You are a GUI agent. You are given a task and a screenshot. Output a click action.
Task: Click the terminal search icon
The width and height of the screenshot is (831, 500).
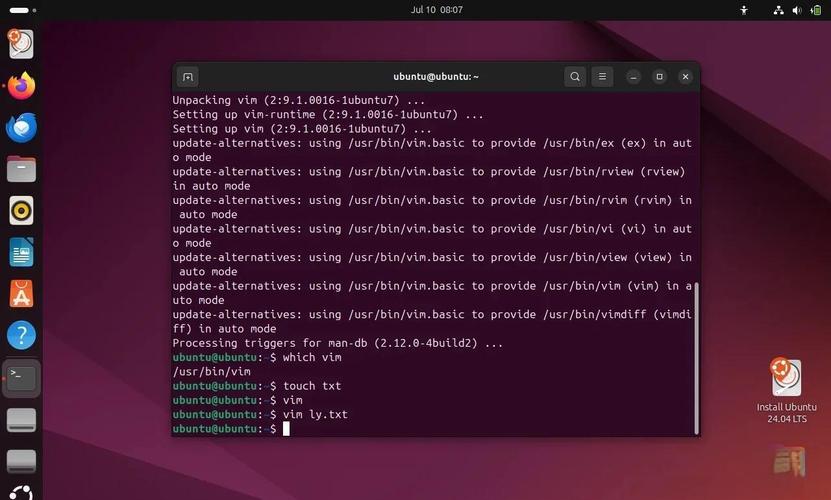[574, 77]
